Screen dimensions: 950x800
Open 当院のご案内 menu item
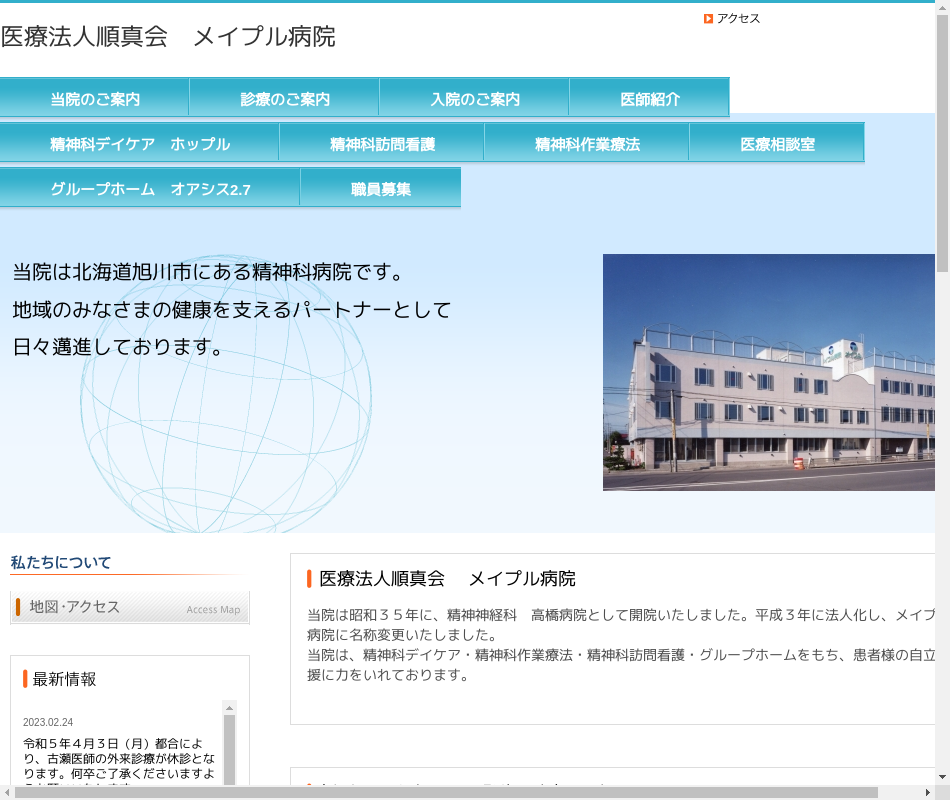95,99
